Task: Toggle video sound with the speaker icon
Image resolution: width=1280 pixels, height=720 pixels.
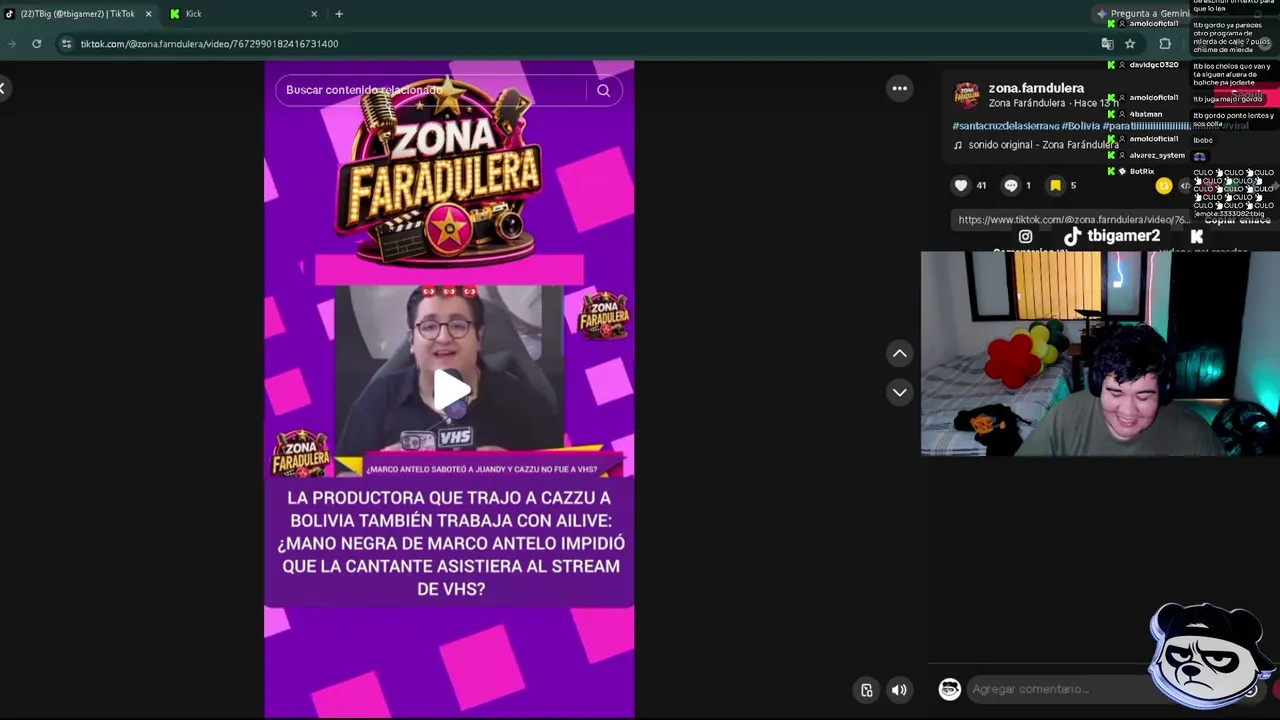Action: 899,689
